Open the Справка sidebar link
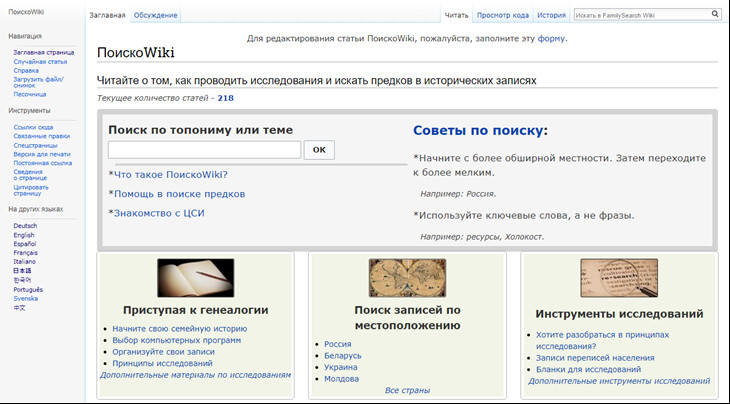 tap(26, 71)
